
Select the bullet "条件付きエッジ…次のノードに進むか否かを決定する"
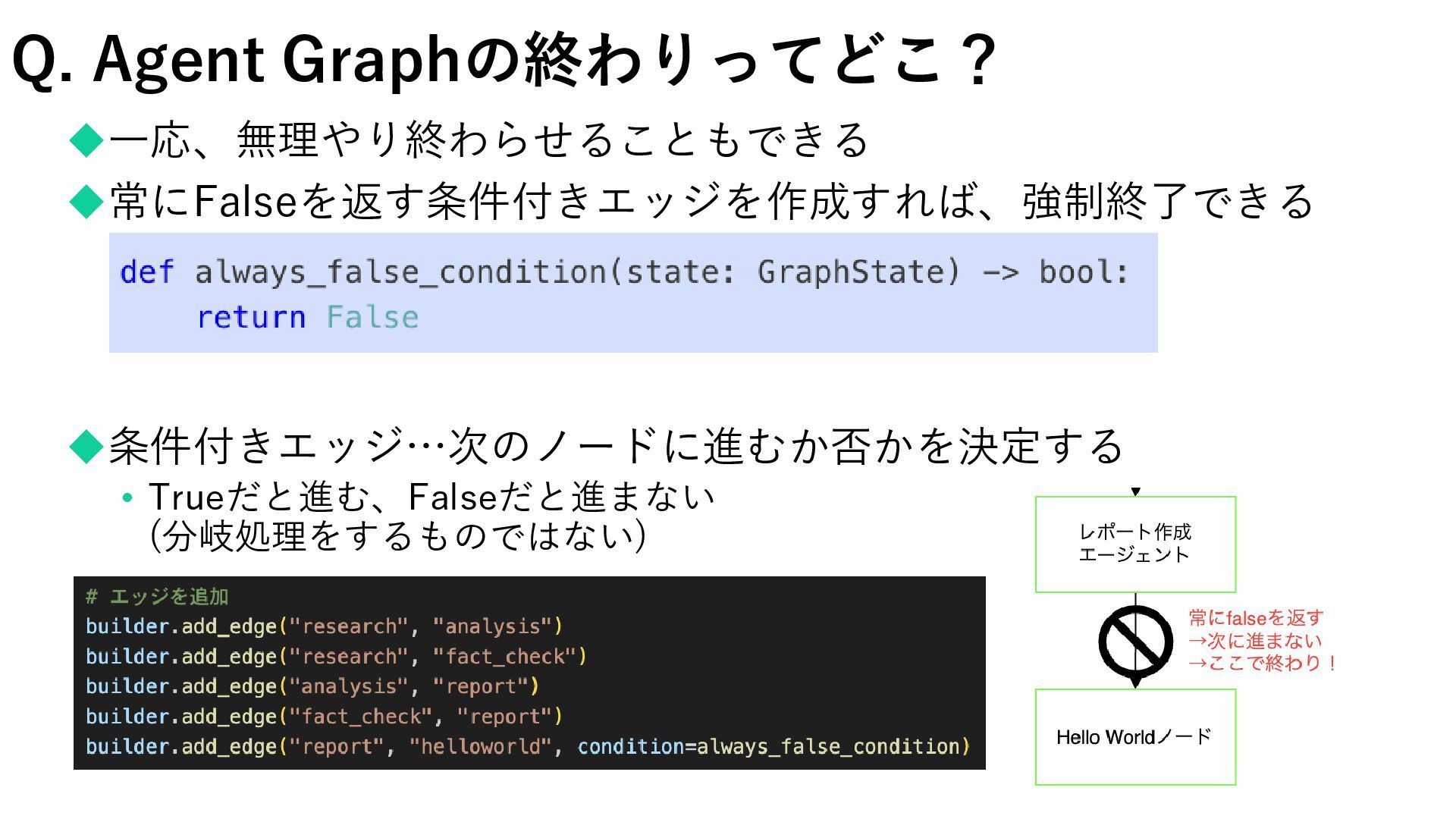(x=616, y=446)
